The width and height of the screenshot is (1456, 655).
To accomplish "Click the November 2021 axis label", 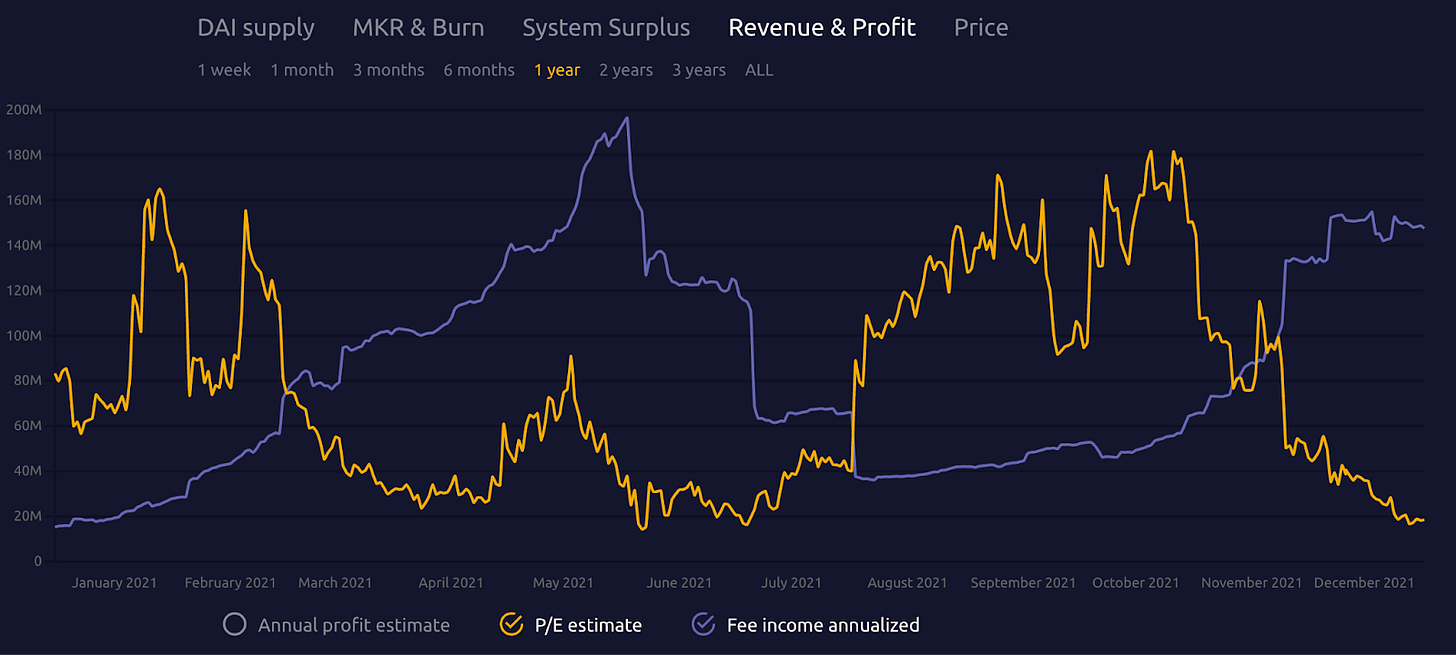I will click(1251, 583).
